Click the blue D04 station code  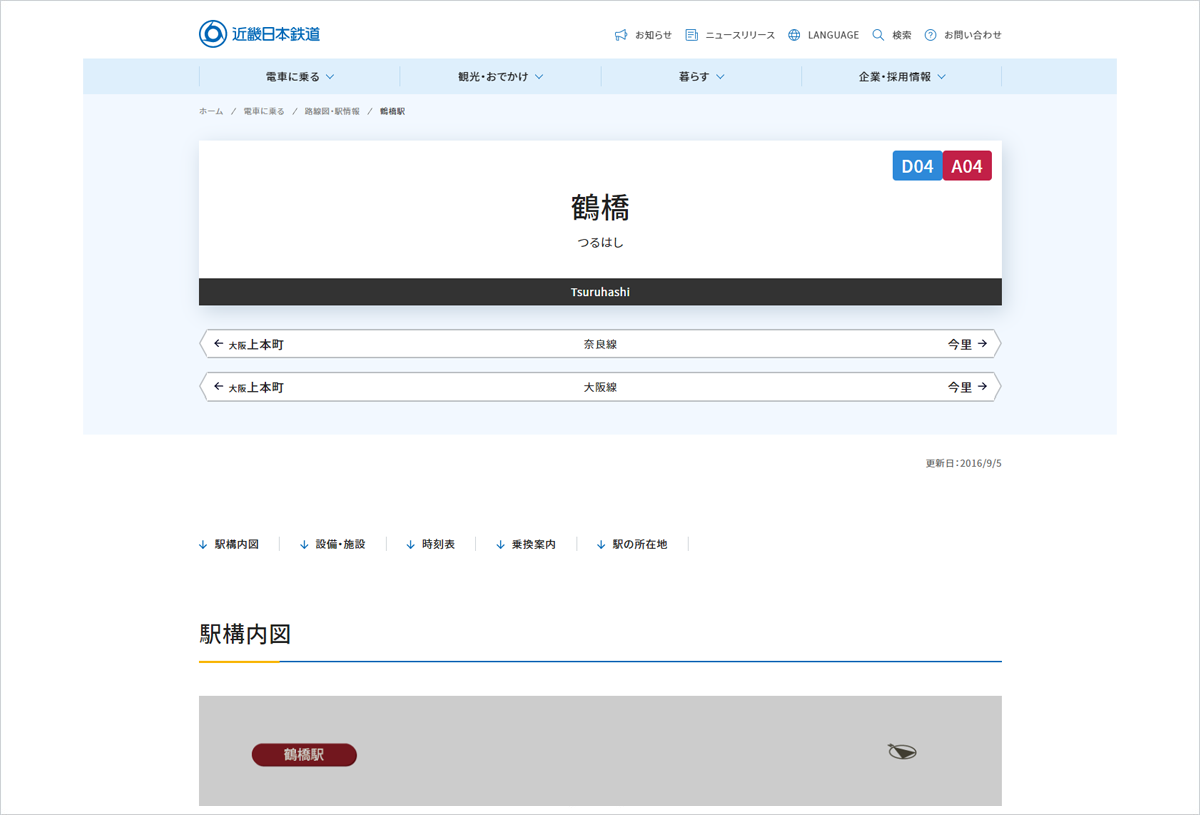917,166
